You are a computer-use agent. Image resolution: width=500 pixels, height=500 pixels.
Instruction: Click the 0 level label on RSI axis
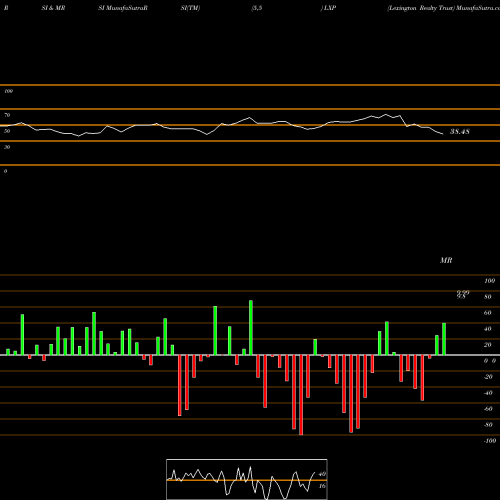5,171
